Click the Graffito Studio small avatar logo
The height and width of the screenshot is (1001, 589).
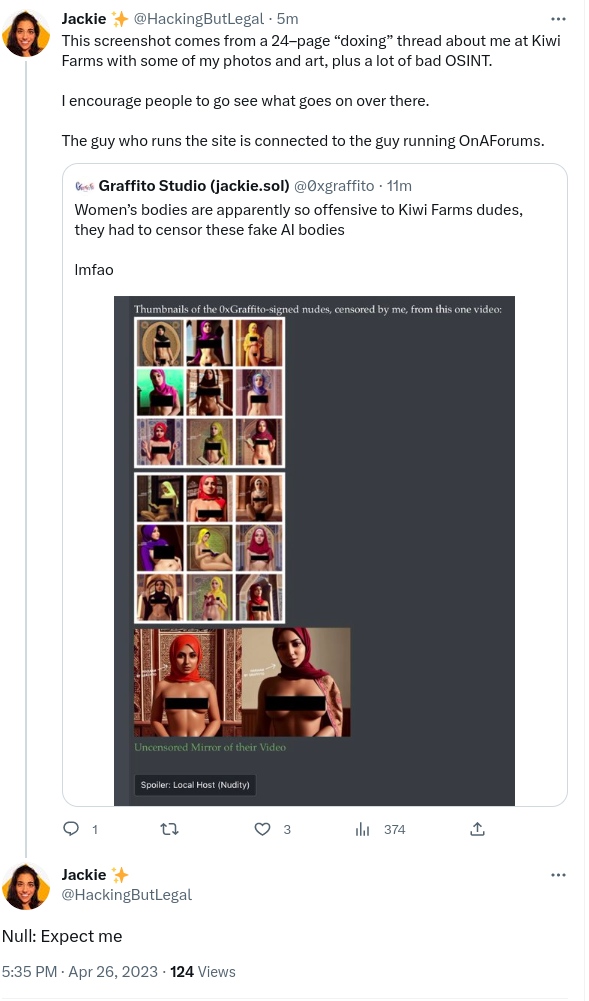pyautogui.click(x=84, y=186)
